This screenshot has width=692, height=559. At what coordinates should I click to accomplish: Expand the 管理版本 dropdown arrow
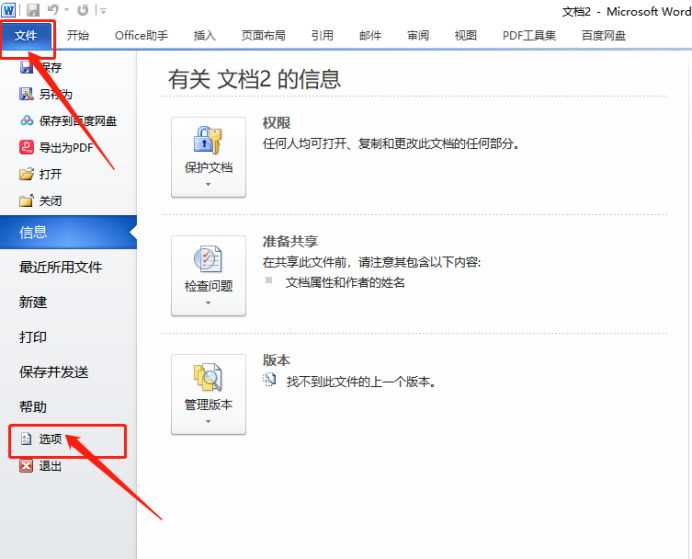208,421
